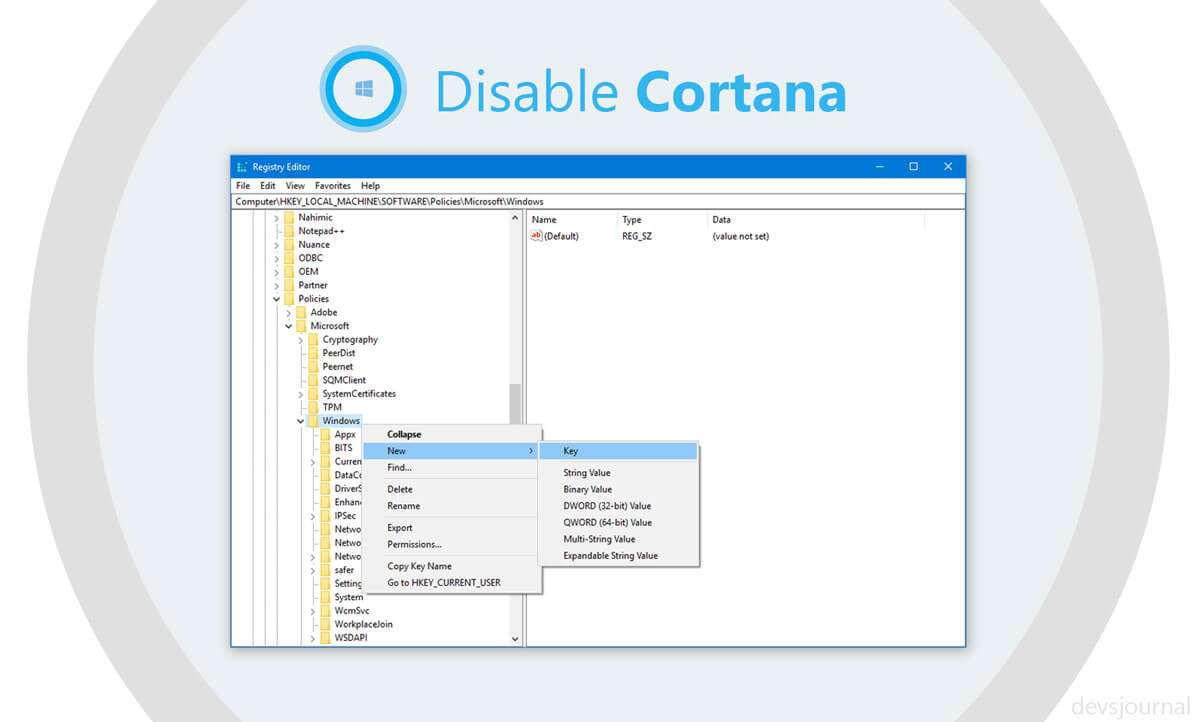Viewport: 1200px width, 722px height.
Task: Choose Find... in the context menu
Action: point(452,468)
